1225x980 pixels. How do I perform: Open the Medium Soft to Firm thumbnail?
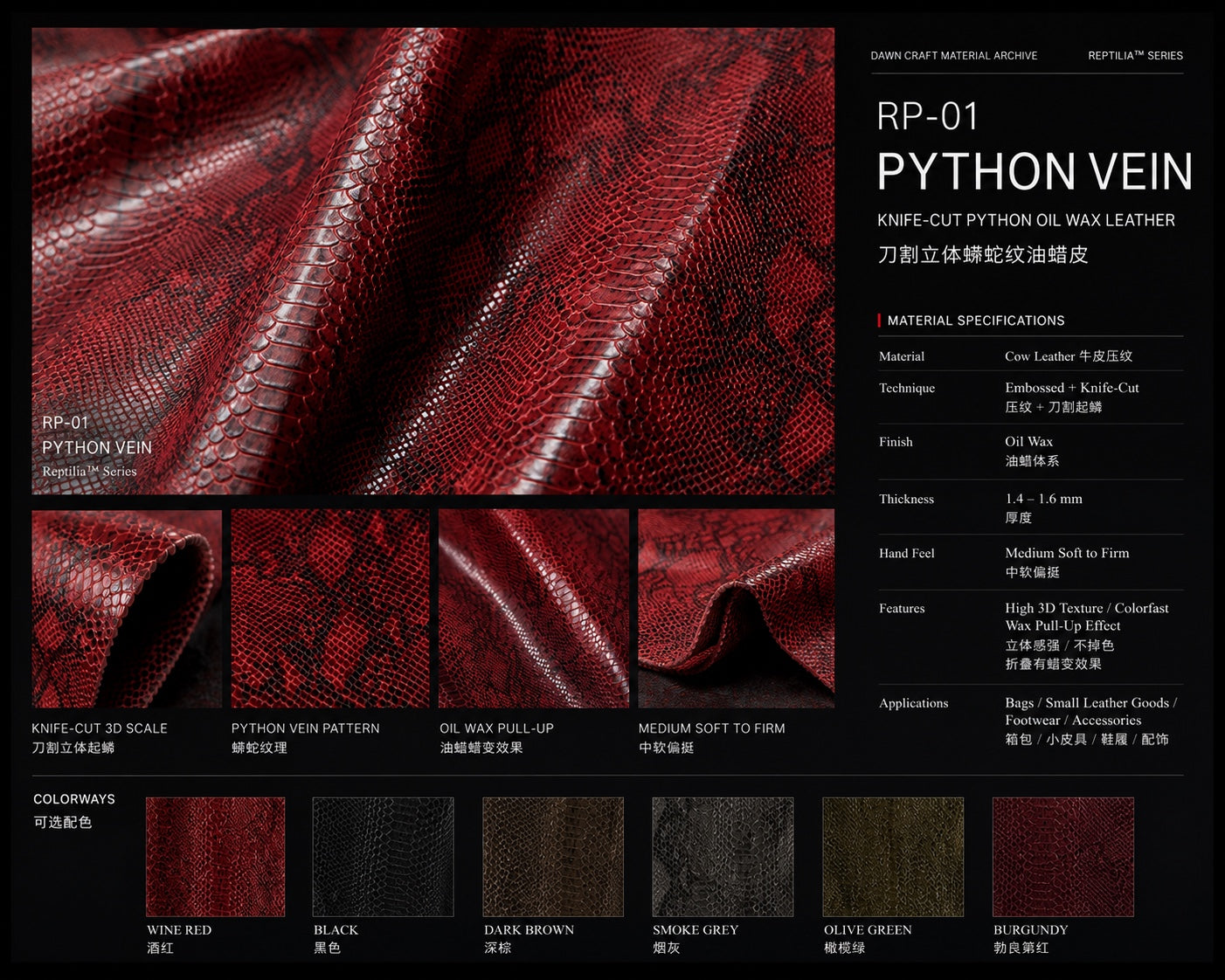click(737, 609)
